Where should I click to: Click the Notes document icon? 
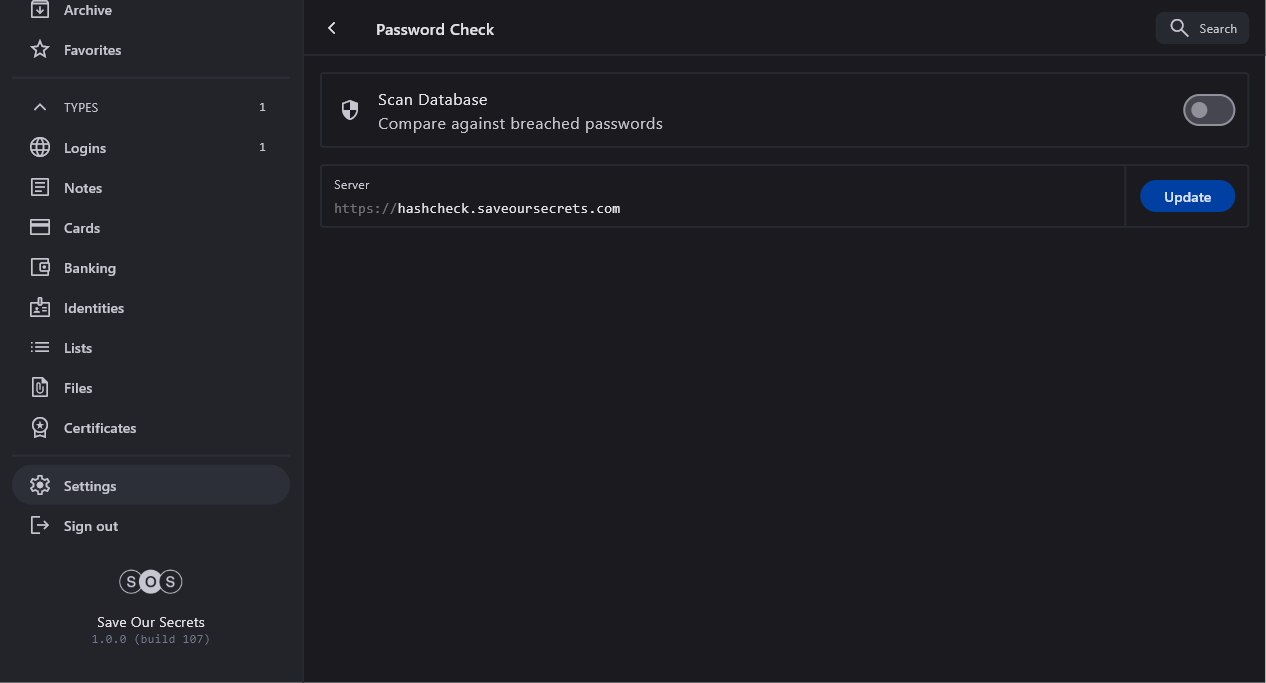click(40, 188)
